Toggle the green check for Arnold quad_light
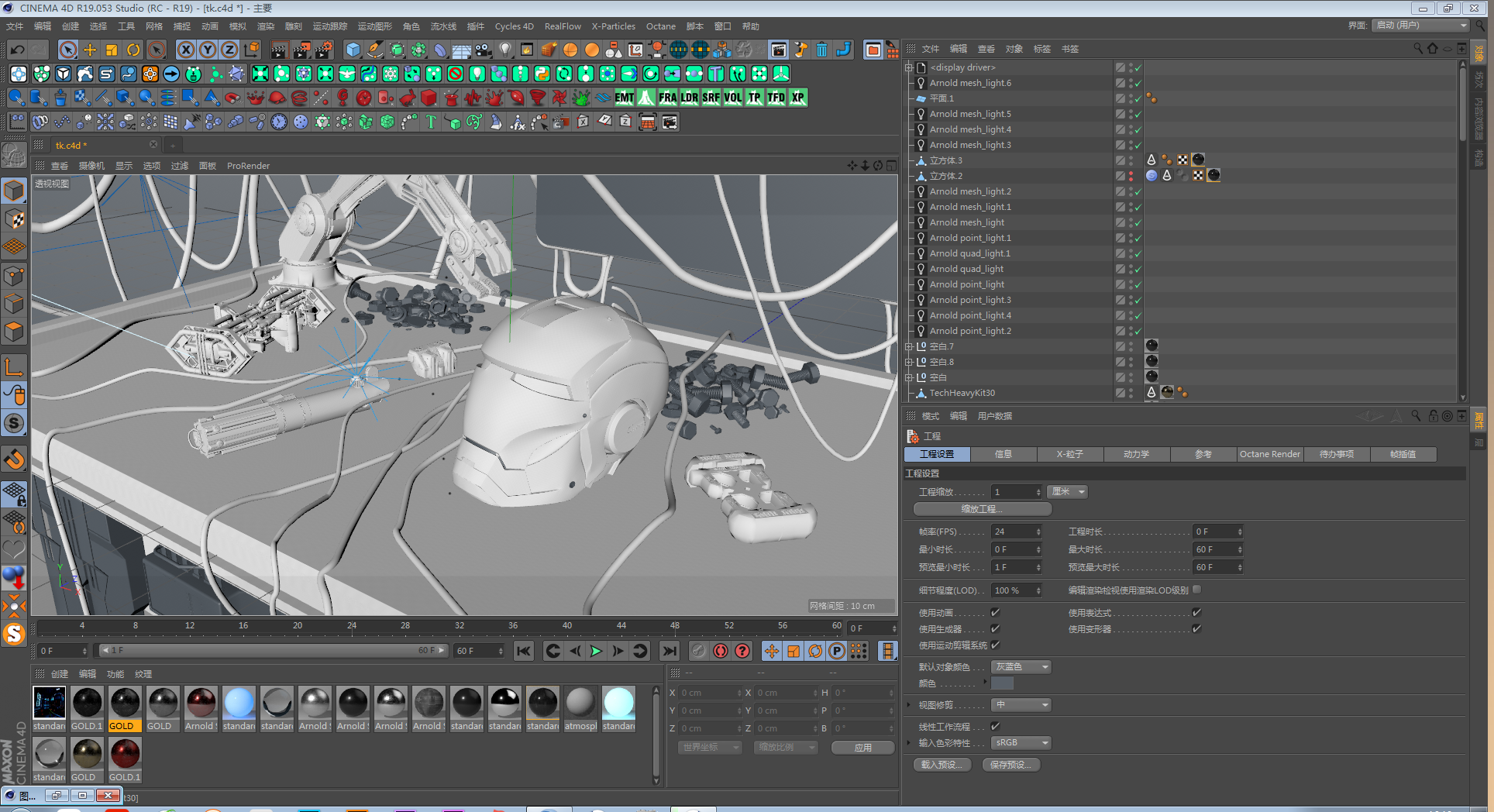Image resolution: width=1494 pixels, height=812 pixels. pyautogui.click(x=1138, y=269)
